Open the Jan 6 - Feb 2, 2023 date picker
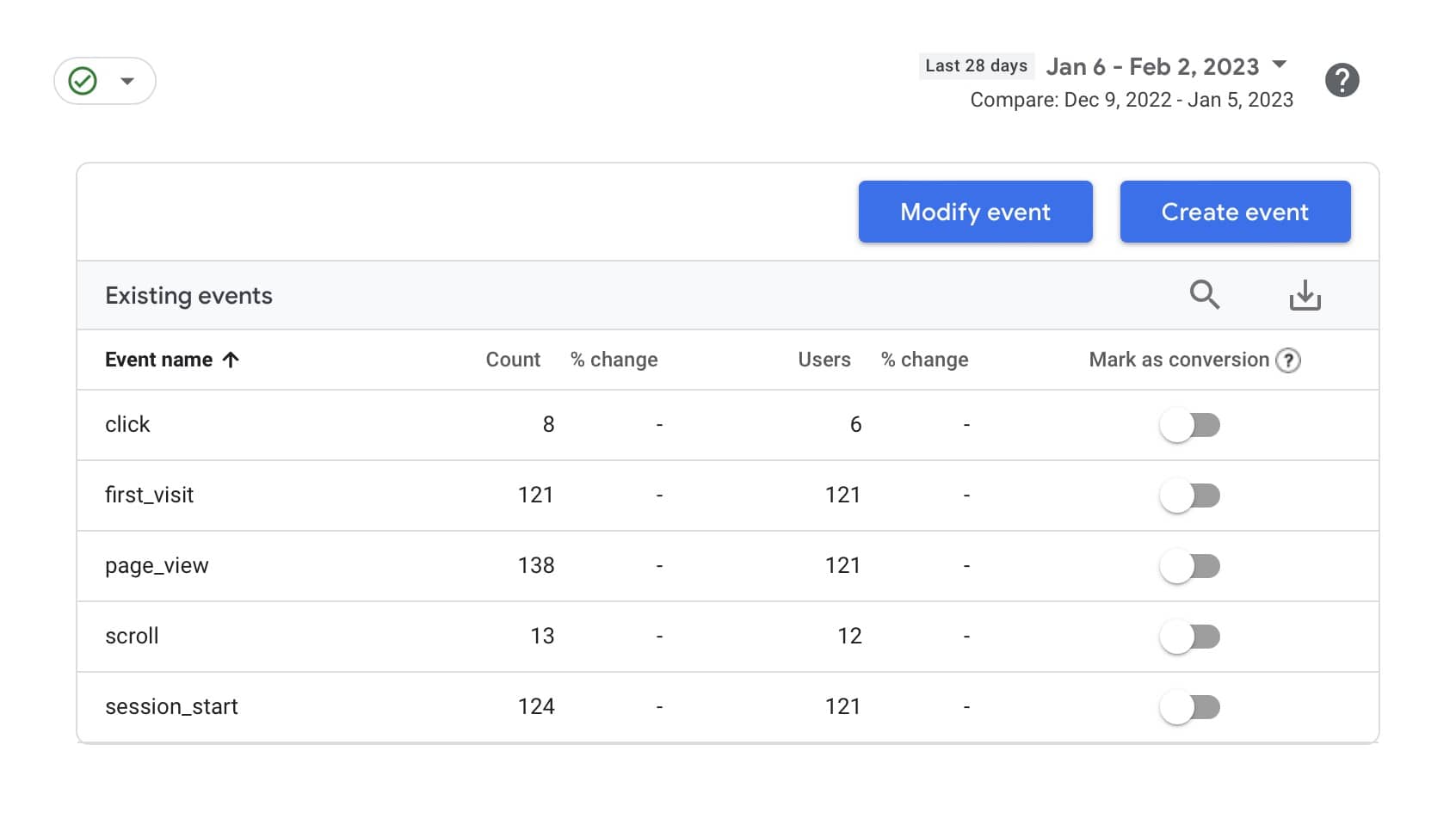The image size is (1456, 831). pos(1152,66)
